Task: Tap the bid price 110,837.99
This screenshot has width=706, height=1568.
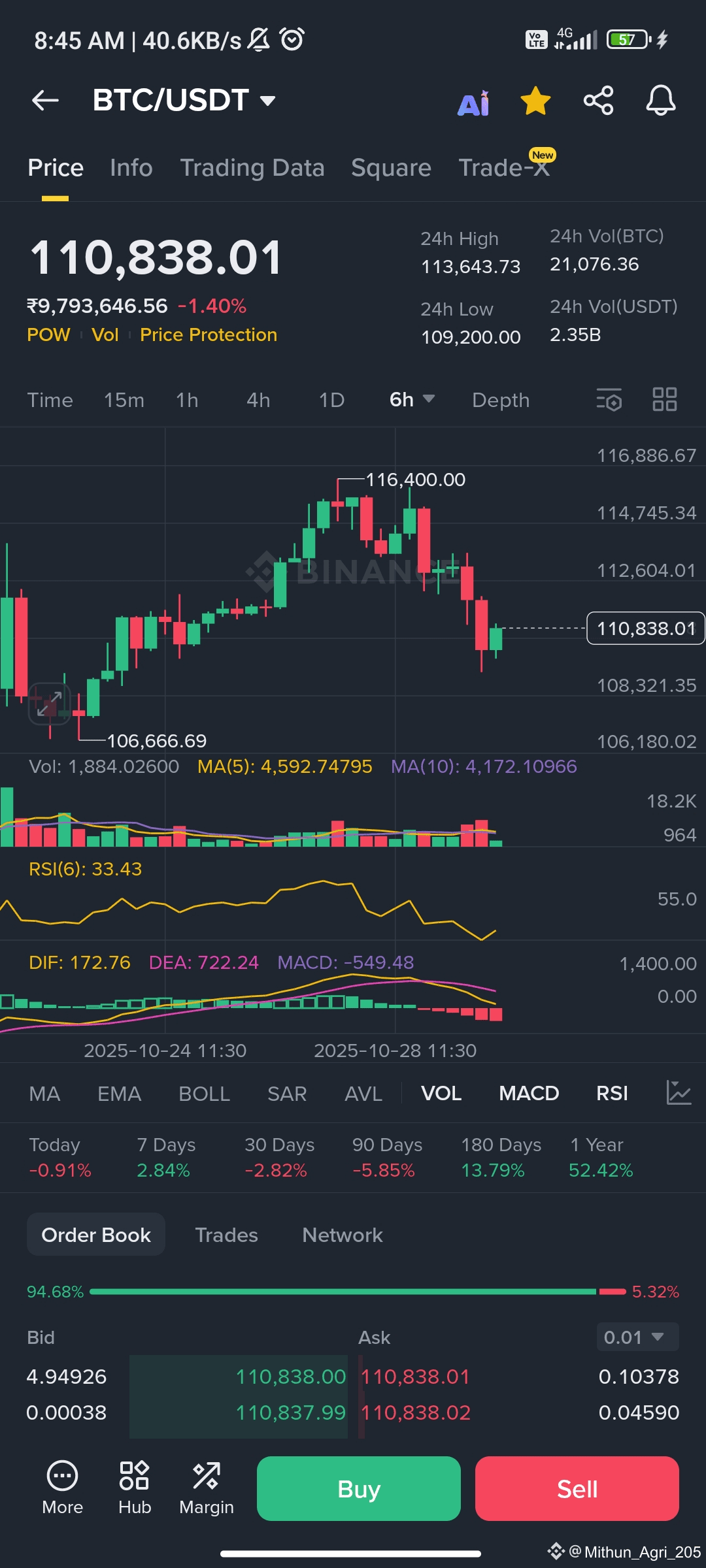Action: pos(290,1413)
